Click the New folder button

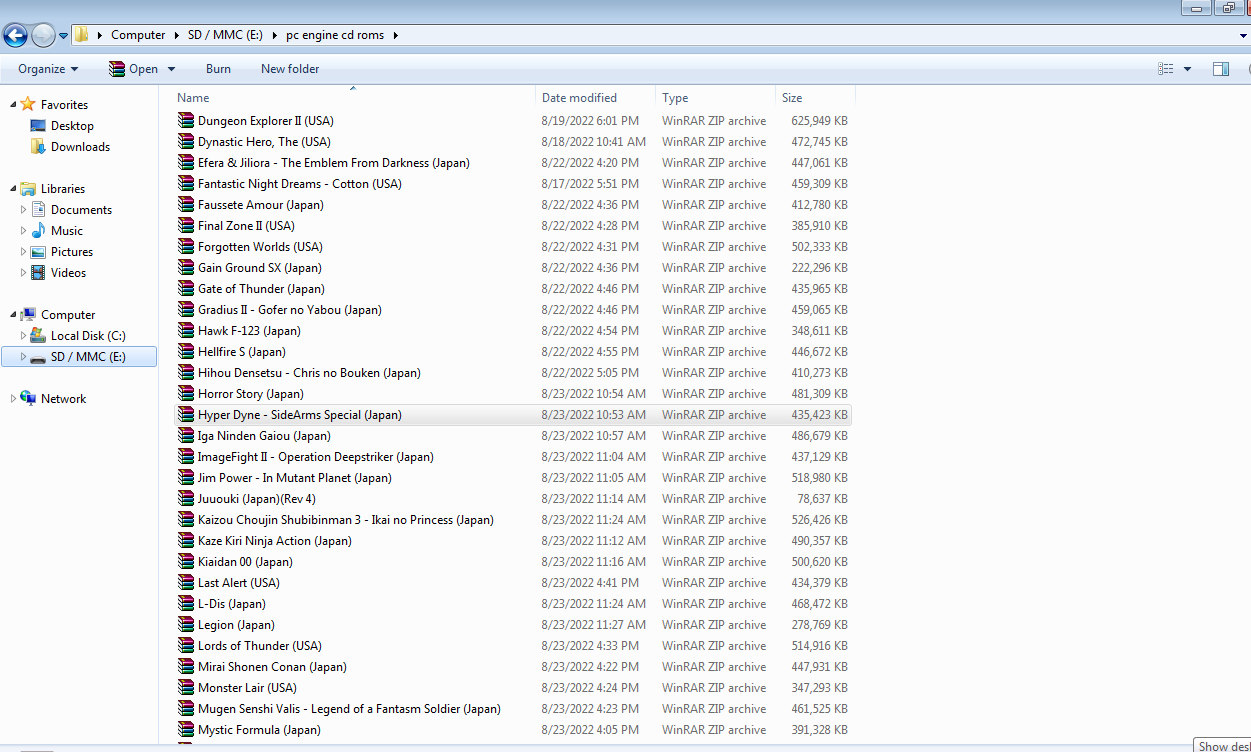point(290,69)
